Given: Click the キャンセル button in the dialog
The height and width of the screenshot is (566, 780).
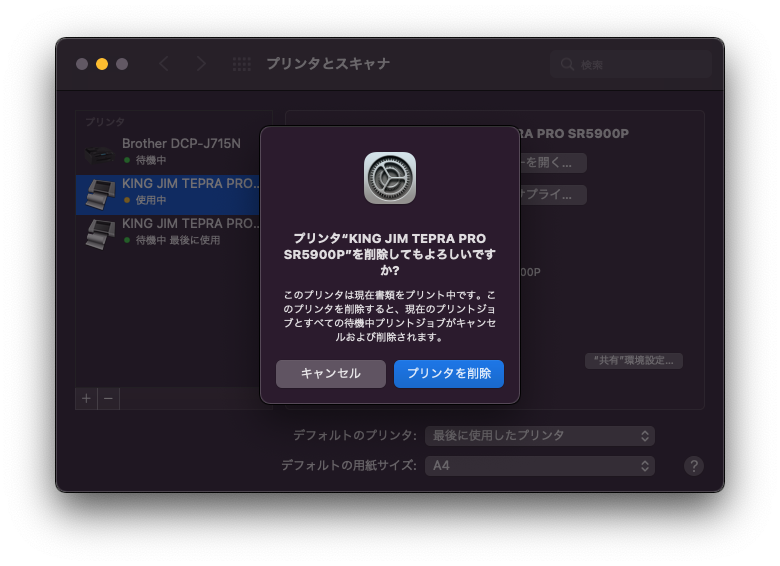Looking at the screenshot, I should point(331,374).
